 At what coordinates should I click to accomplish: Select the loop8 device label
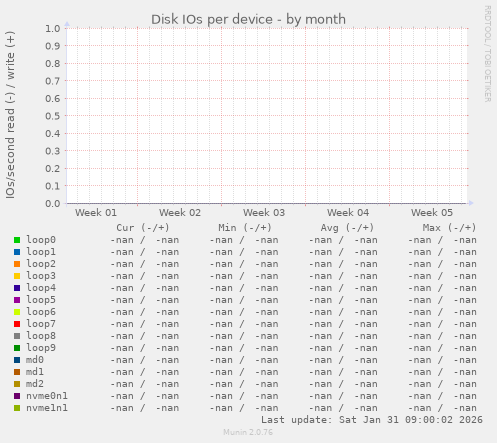point(41,336)
